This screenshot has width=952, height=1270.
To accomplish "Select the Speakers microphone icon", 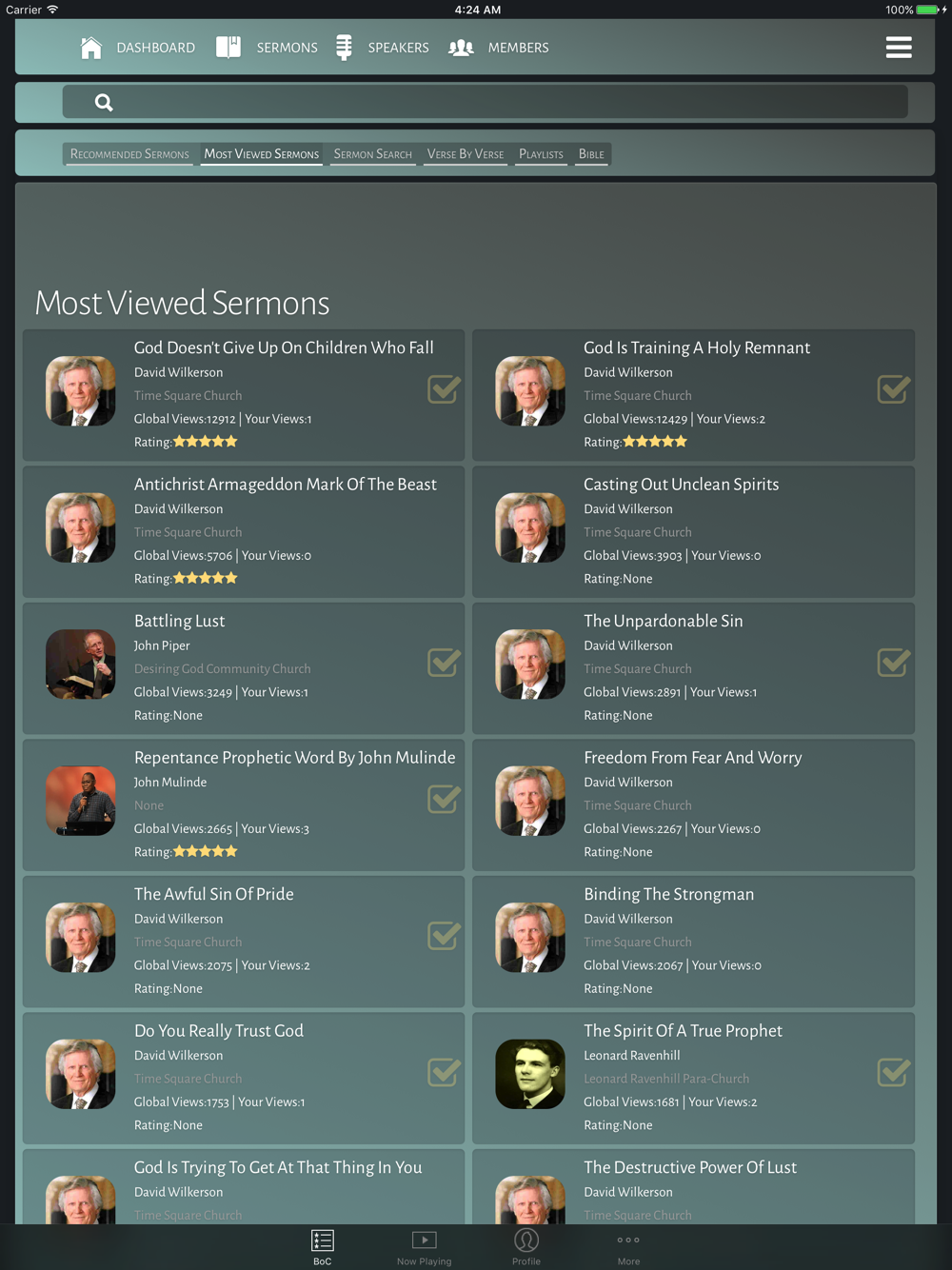I will coord(345,48).
